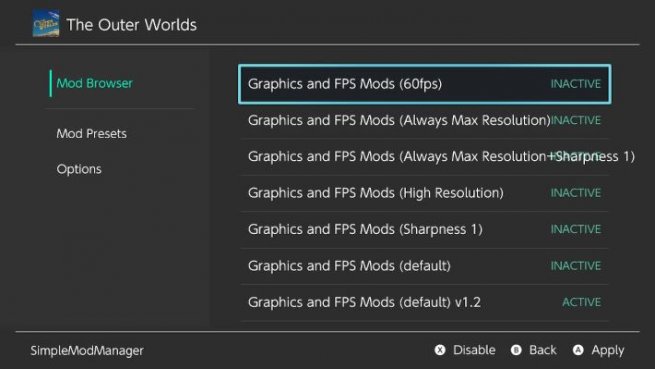This screenshot has height=369, width=655.
Task: Click the Back button label
Action: pyautogui.click(x=543, y=350)
